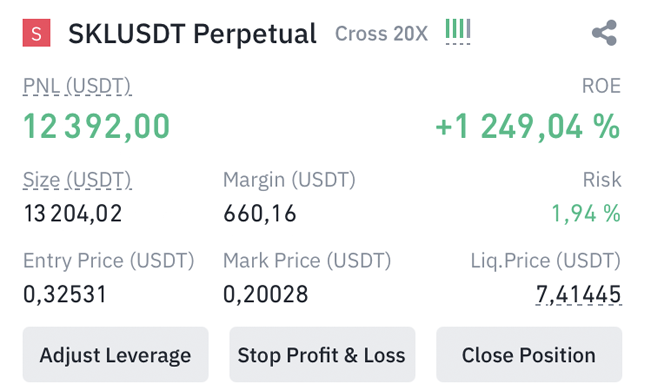Screen dimensions: 648x390
Task: Tap the Liq.Price (USDT) label
Action: [x=546, y=261]
